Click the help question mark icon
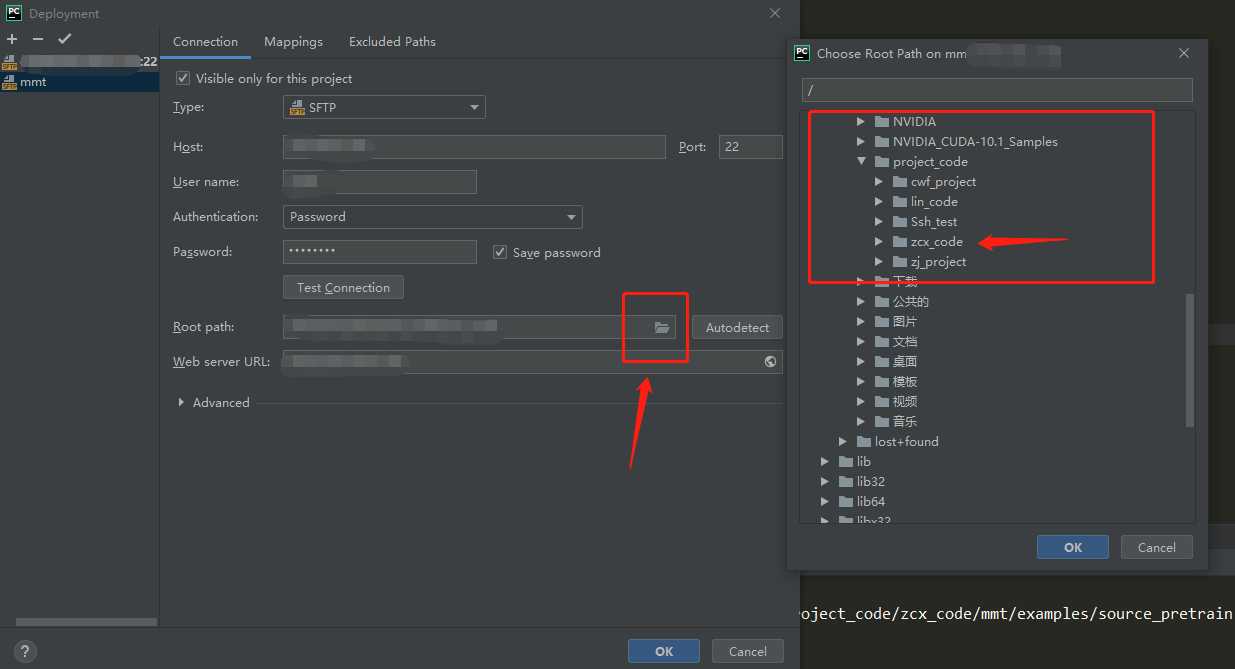This screenshot has width=1235, height=669. click(x=25, y=651)
